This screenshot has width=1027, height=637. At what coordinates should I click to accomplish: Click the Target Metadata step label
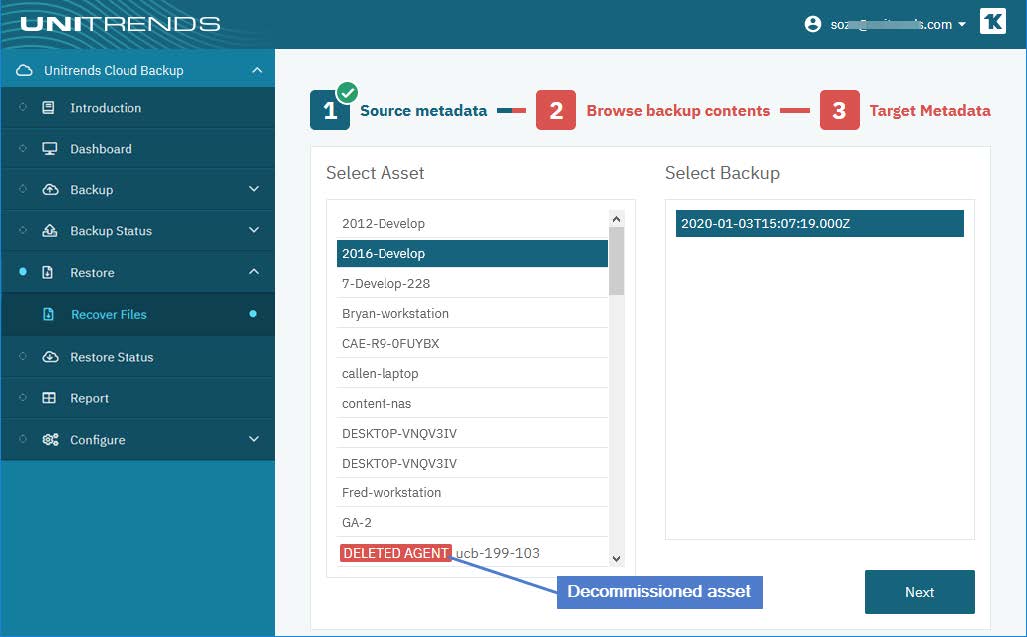click(930, 111)
